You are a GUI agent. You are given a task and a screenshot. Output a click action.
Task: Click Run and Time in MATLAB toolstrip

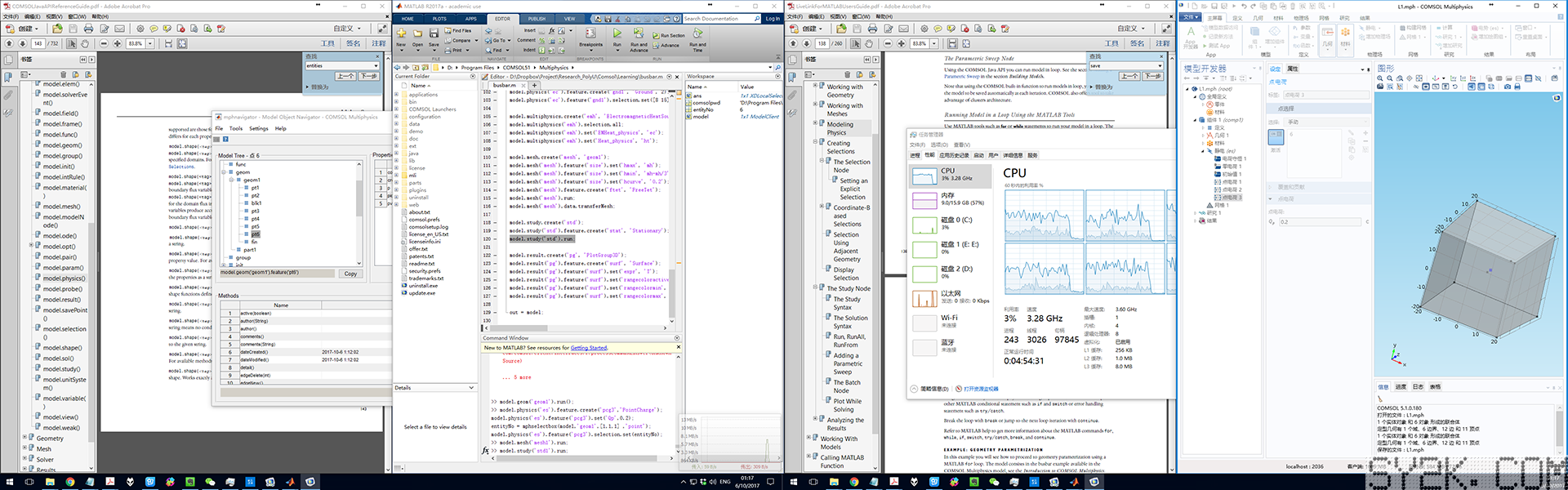697,38
